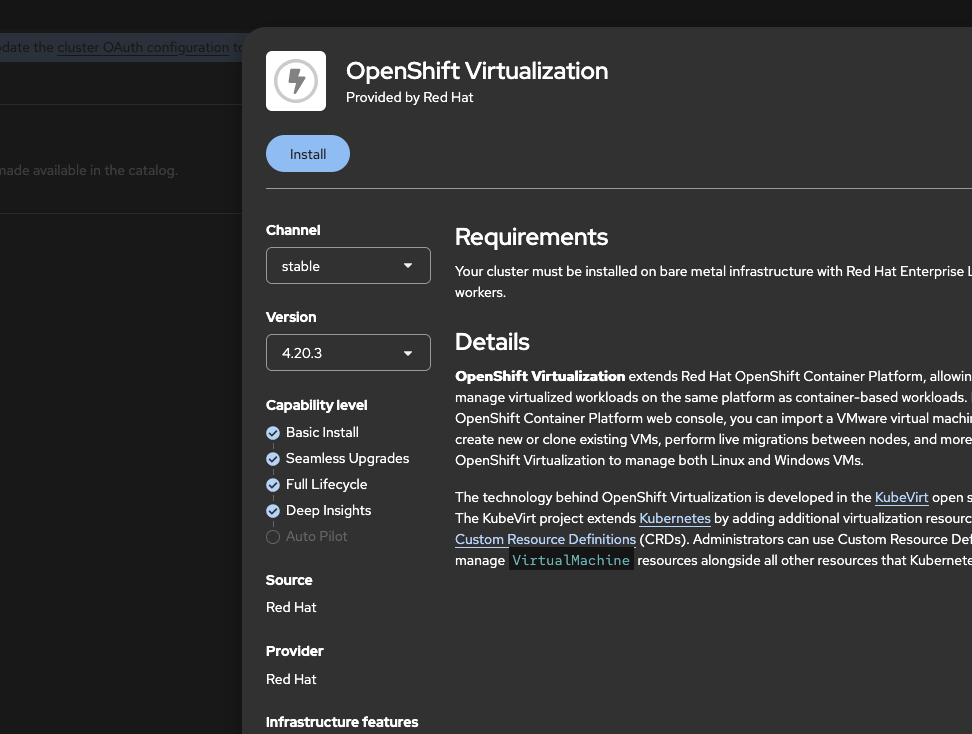Follow the cluster OAuth configuration link in background
The height and width of the screenshot is (734, 972).
coord(143,47)
